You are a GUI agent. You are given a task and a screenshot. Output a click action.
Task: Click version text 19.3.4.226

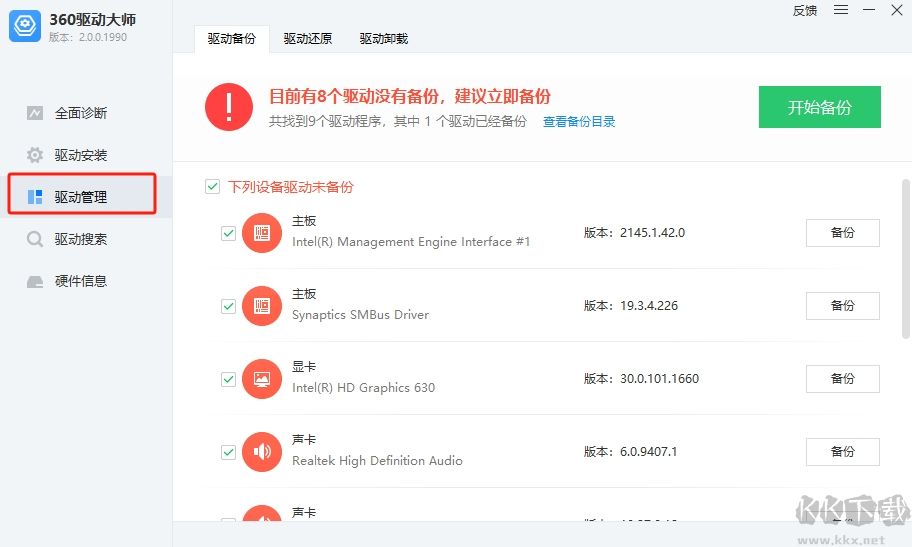click(649, 306)
